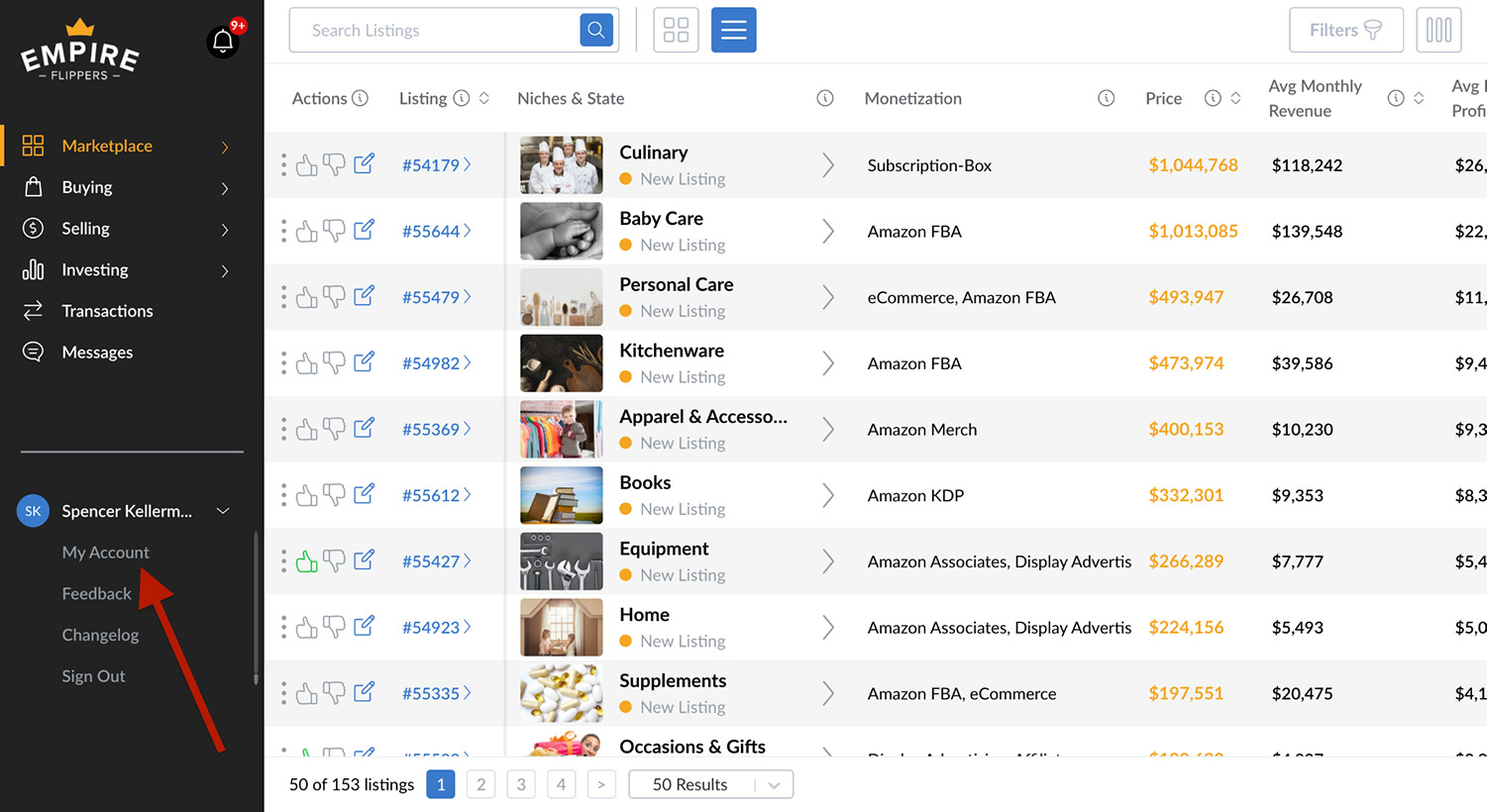Toggle green thumbs up on Equipment listing
The height and width of the screenshot is (812, 1487).
(x=307, y=560)
